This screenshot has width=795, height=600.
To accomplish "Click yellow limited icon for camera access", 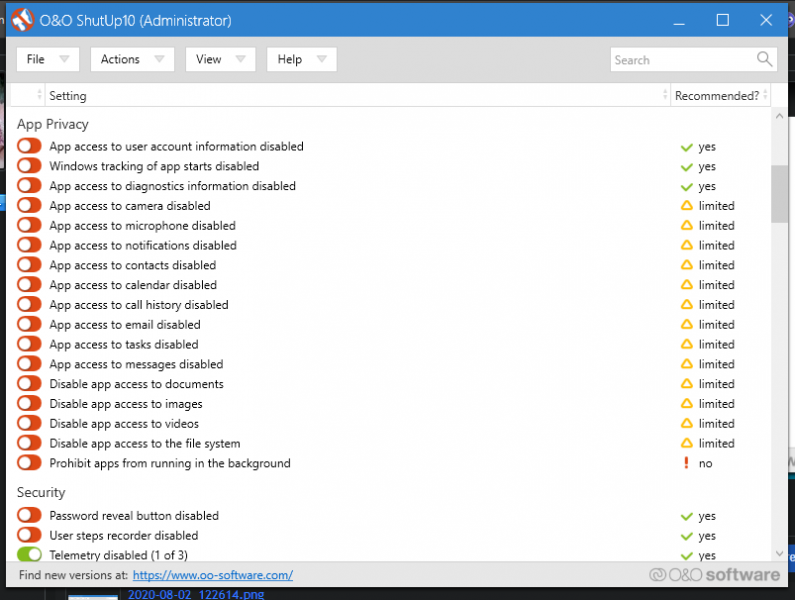I will (686, 206).
